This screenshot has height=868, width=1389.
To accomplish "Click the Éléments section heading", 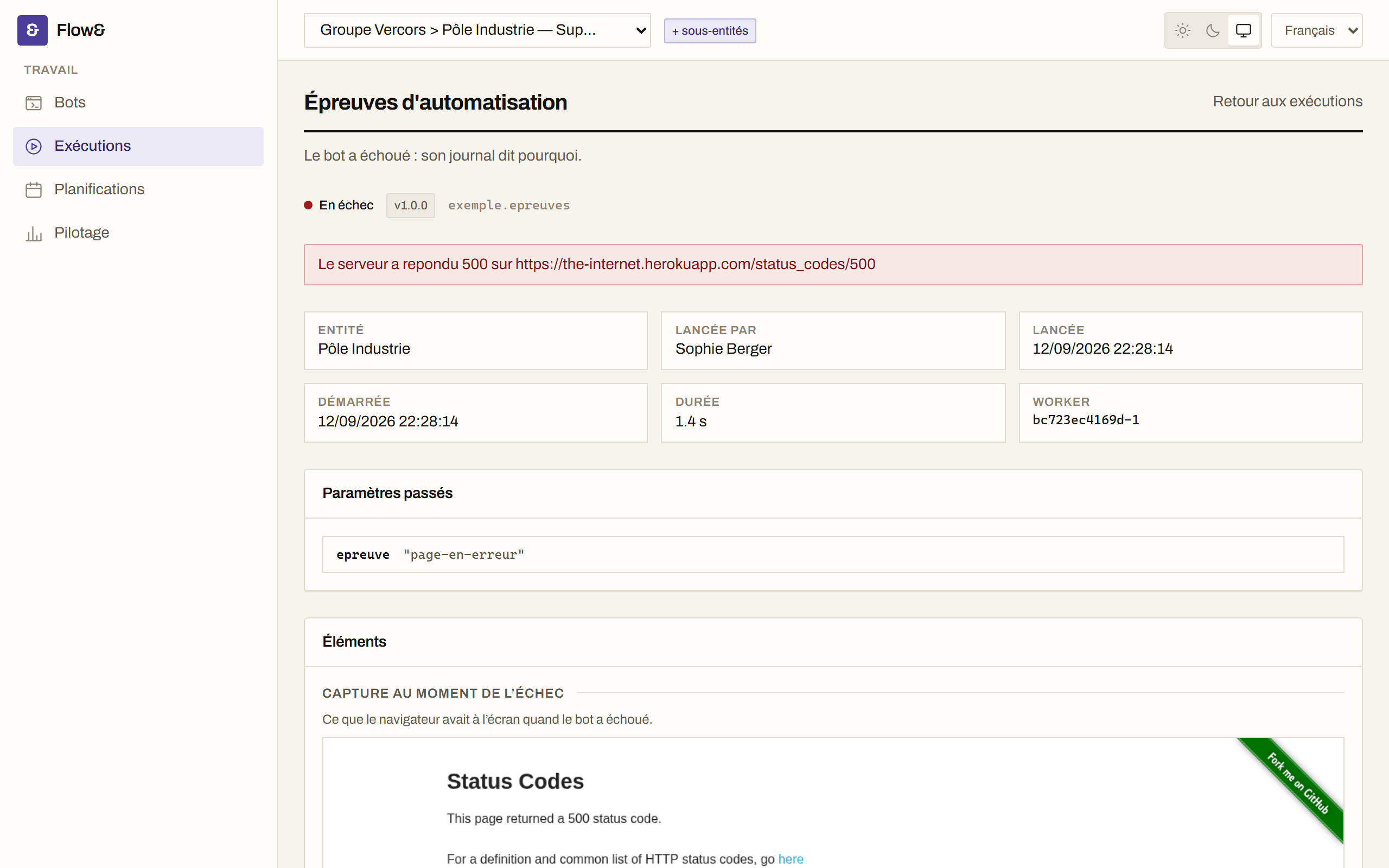I will coord(354,642).
